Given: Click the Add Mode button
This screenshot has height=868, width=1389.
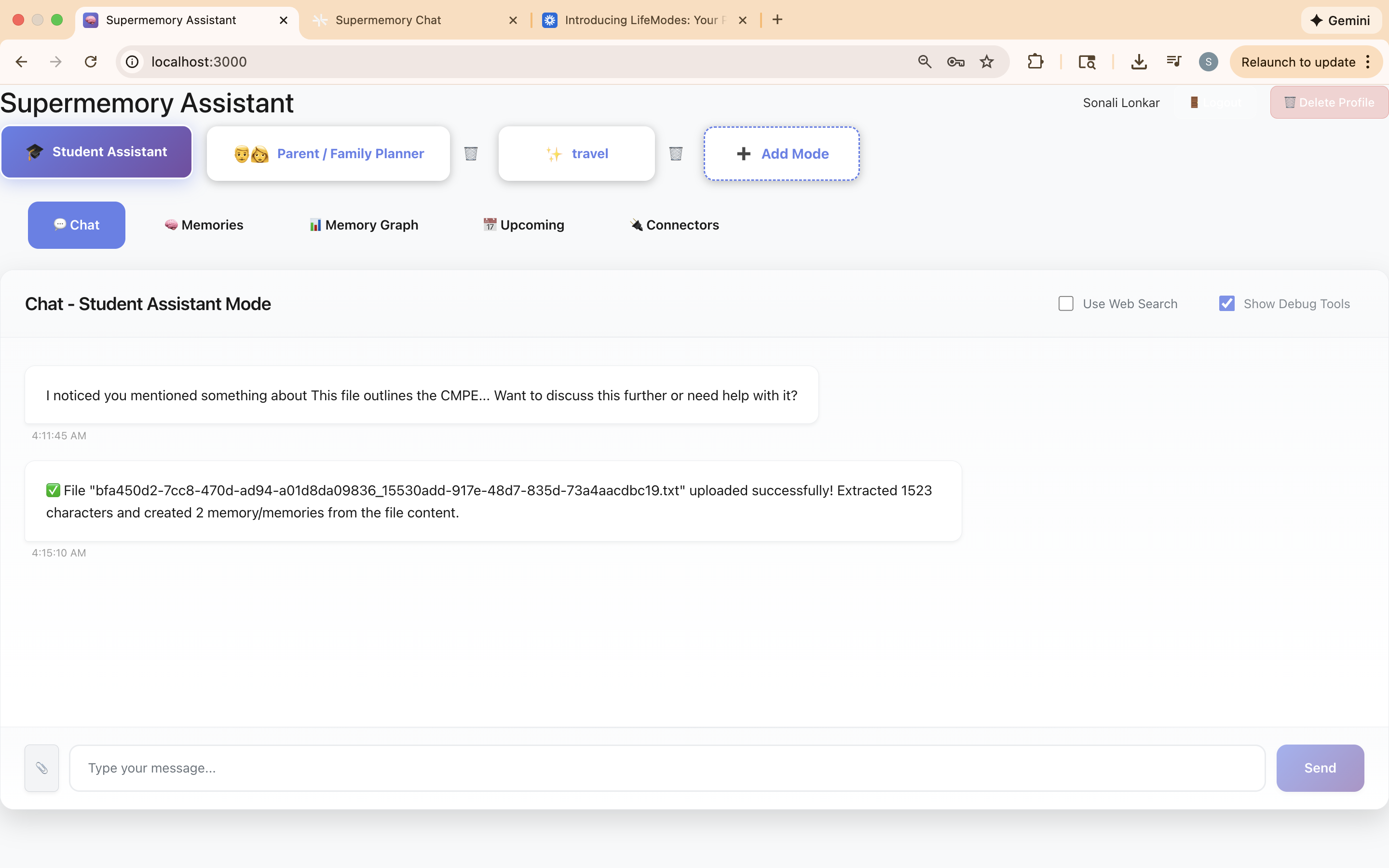Looking at the screenshot, I should tap(781, 153).
